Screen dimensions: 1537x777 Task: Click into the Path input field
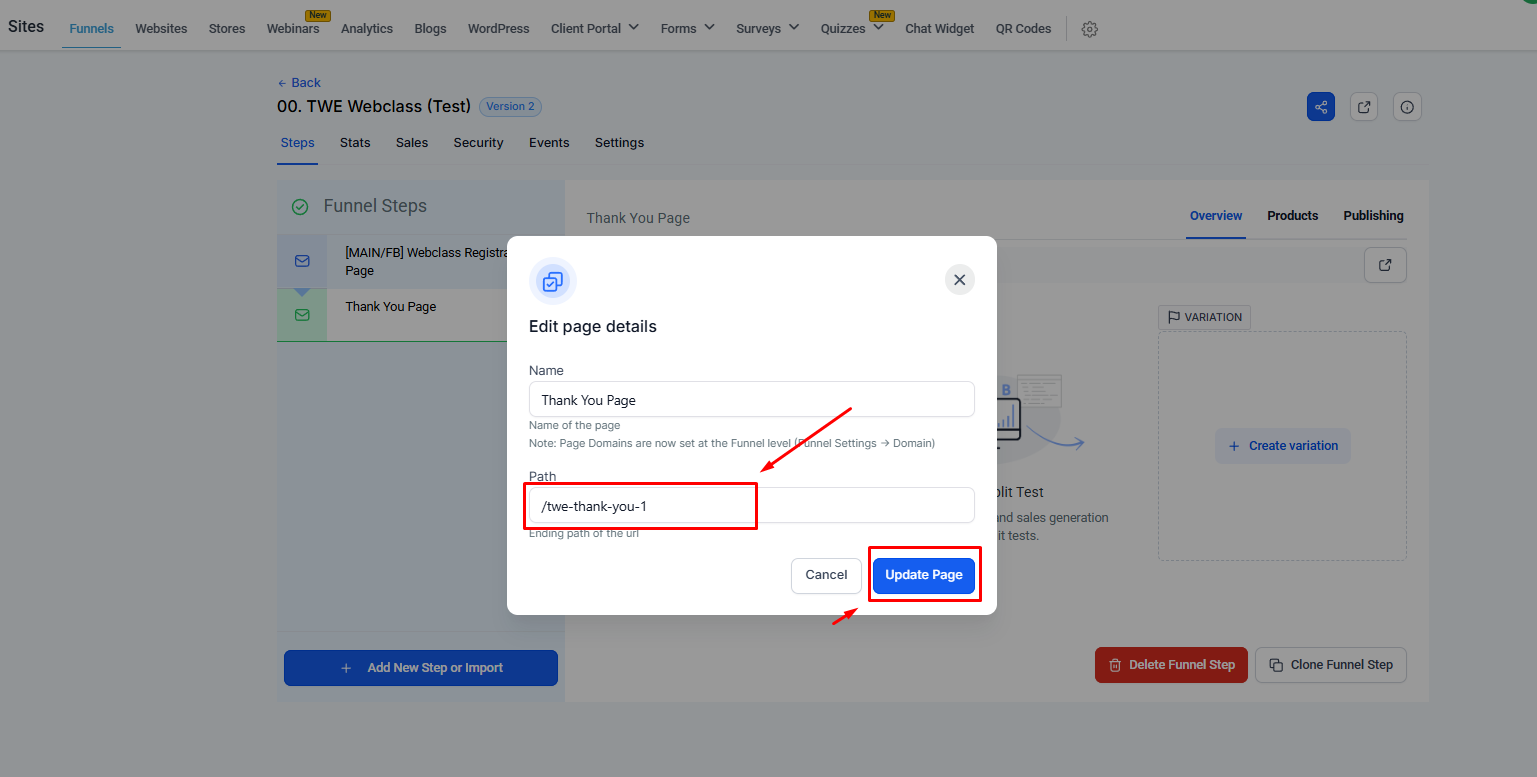pos(751,506)
